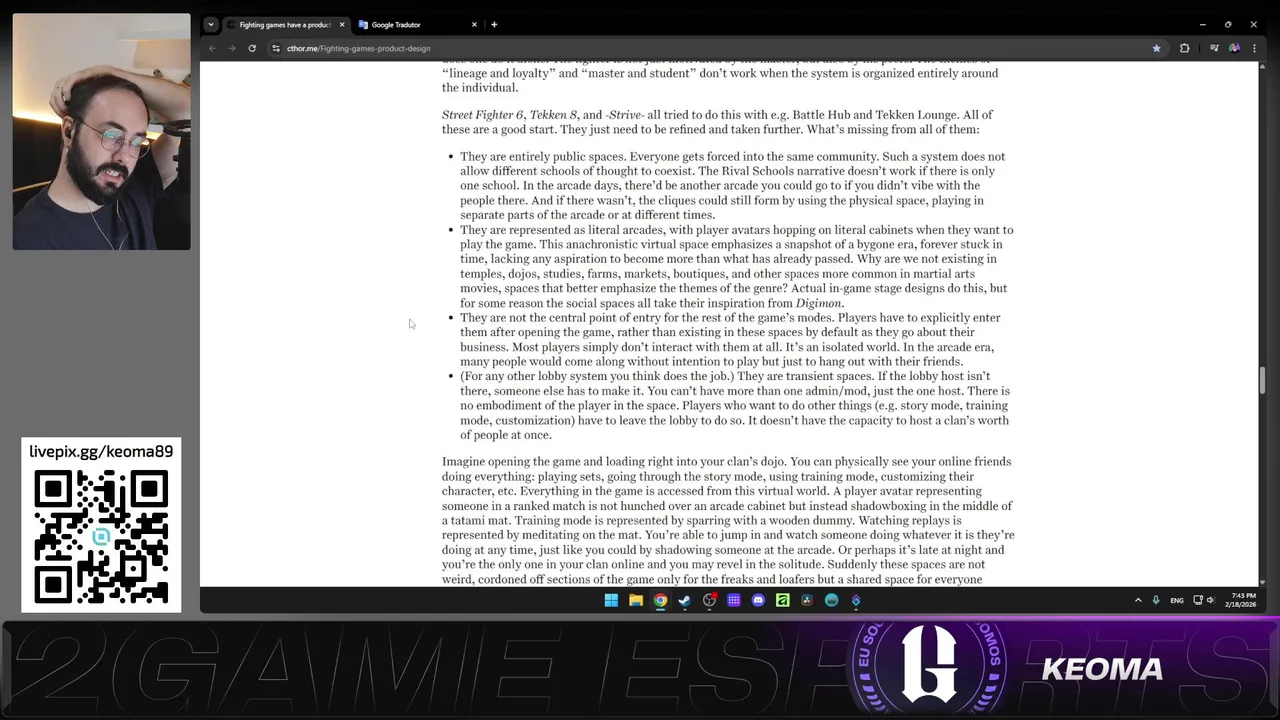Open ENG language input switcher
The height and width of the screenshot is (720, 1280).
[x=1177, y=600]
